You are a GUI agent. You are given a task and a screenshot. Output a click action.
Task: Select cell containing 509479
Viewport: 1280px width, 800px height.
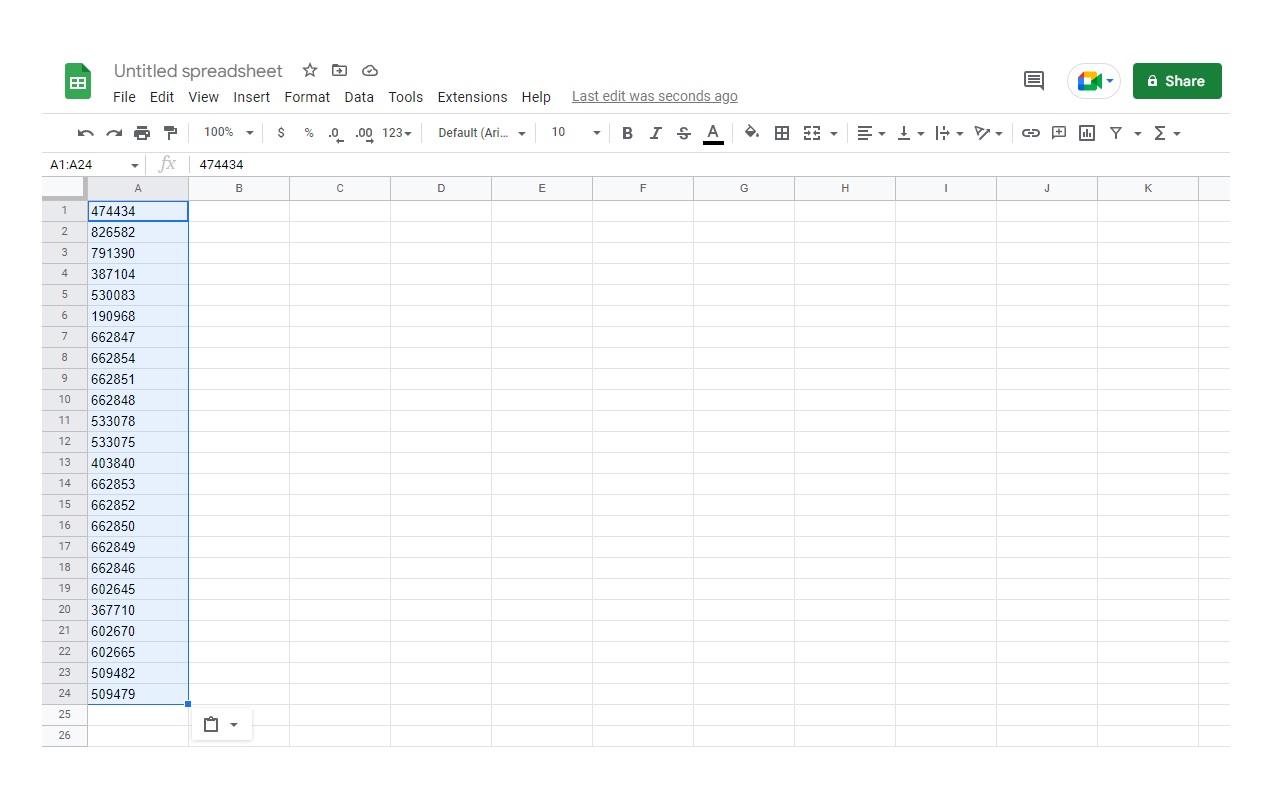coord(138,694)
